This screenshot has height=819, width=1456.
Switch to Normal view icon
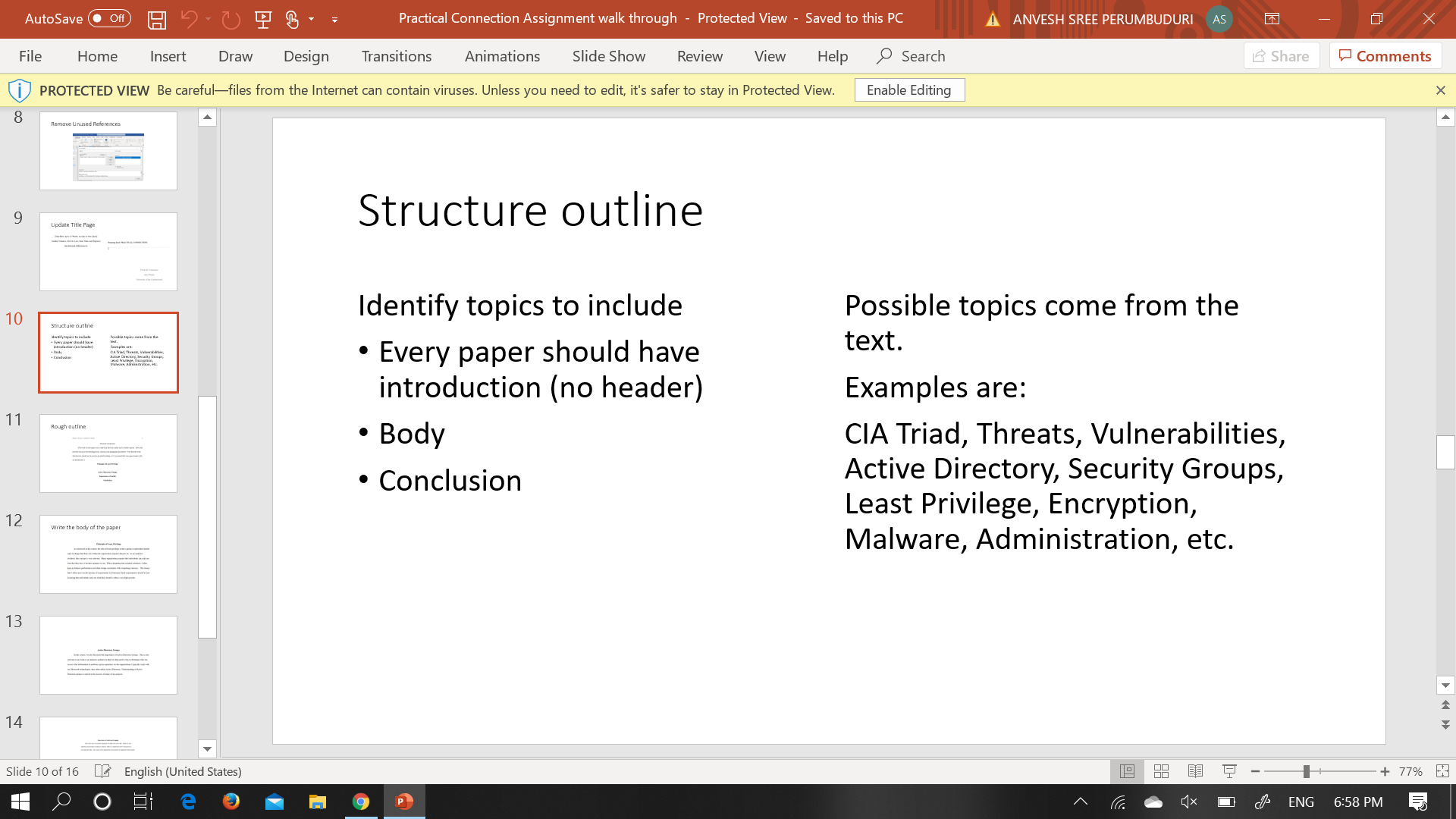pyautogui.click(x=1127, y=771)
